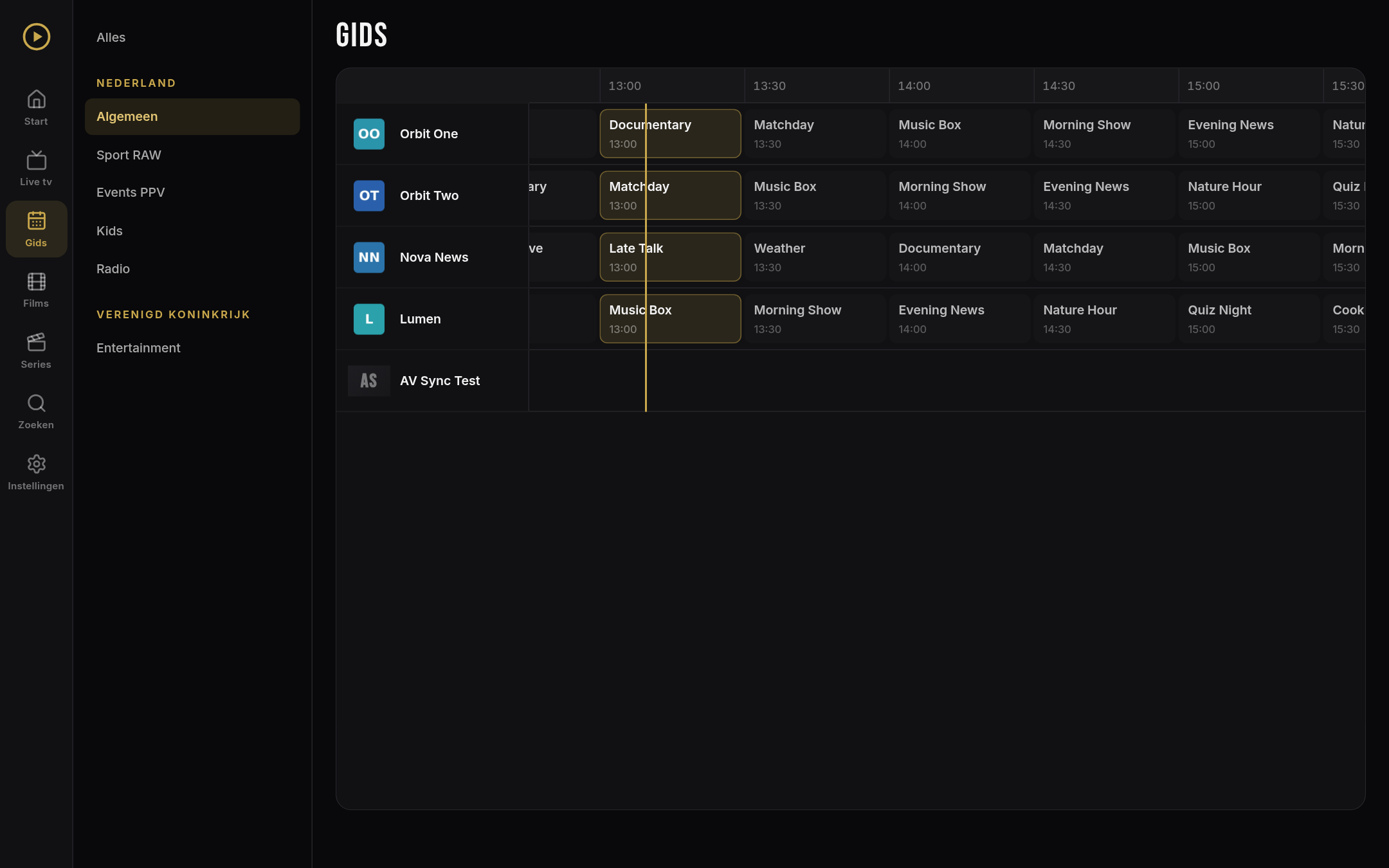Open the Films icon
The image size is (1389, 868).
(x=37, y=282)
